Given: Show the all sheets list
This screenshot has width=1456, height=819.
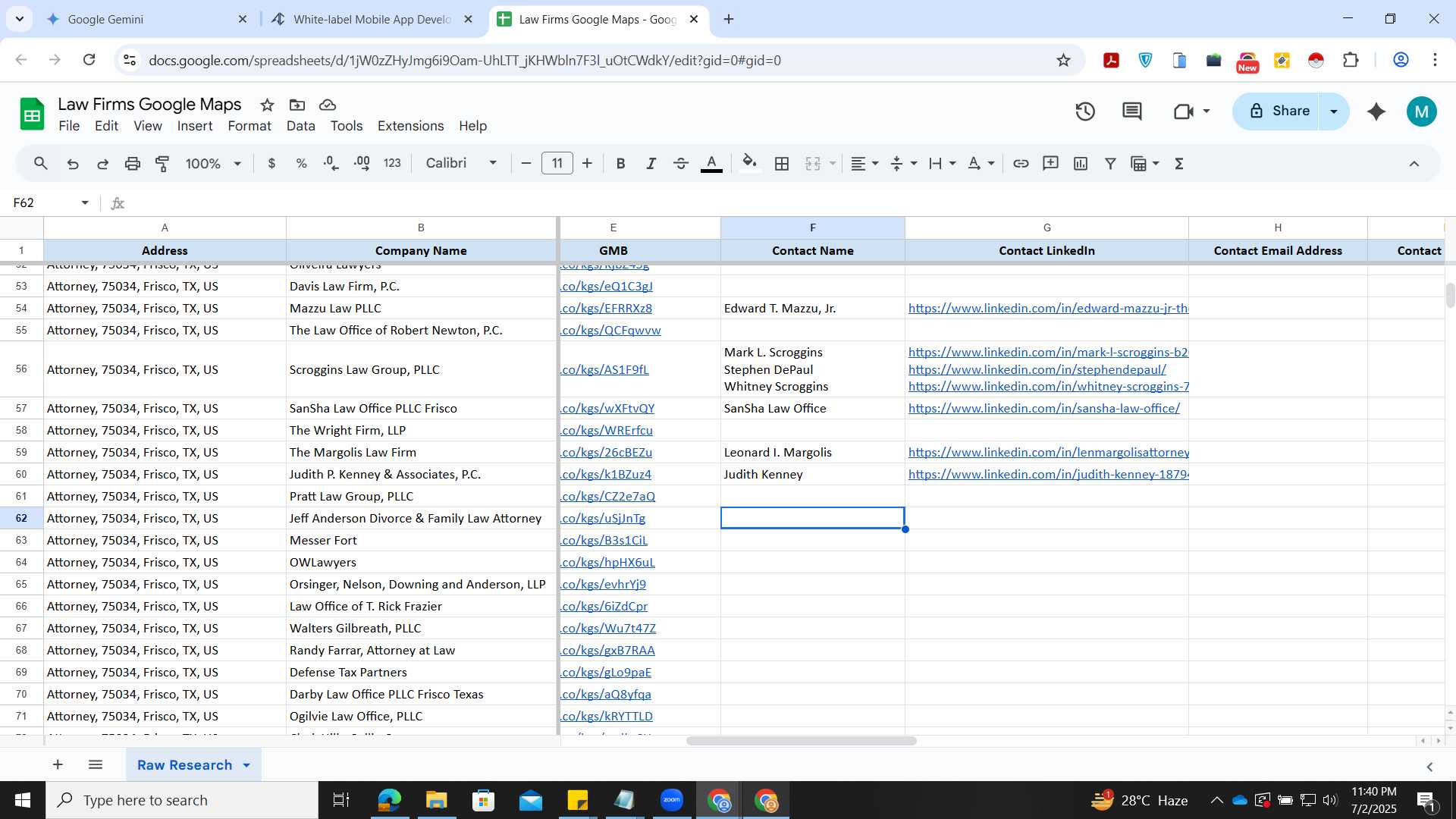Looking at the screenshot, I should [96, 764].
